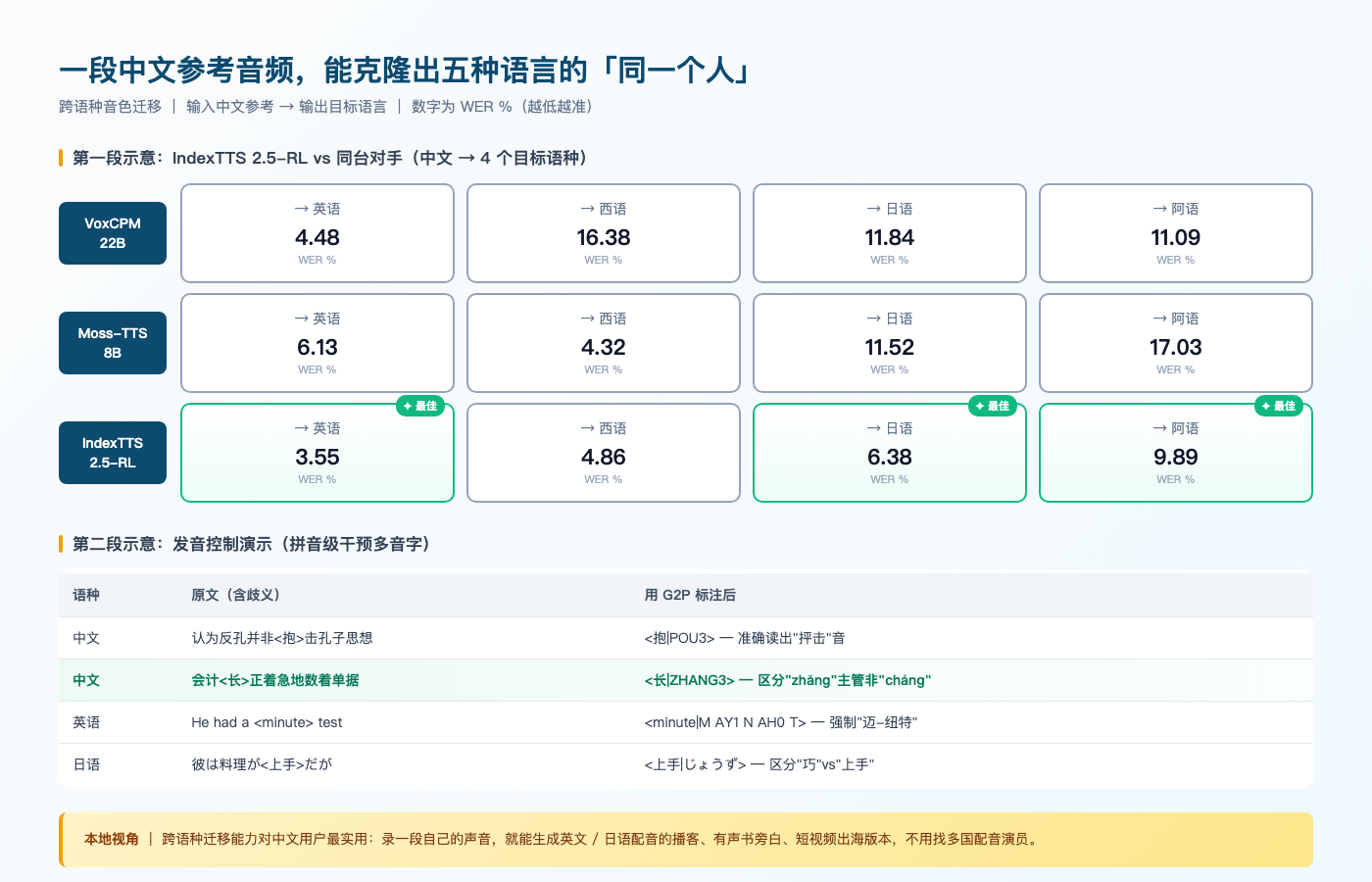Click the 11.09 WER value

click(1176, 237)
